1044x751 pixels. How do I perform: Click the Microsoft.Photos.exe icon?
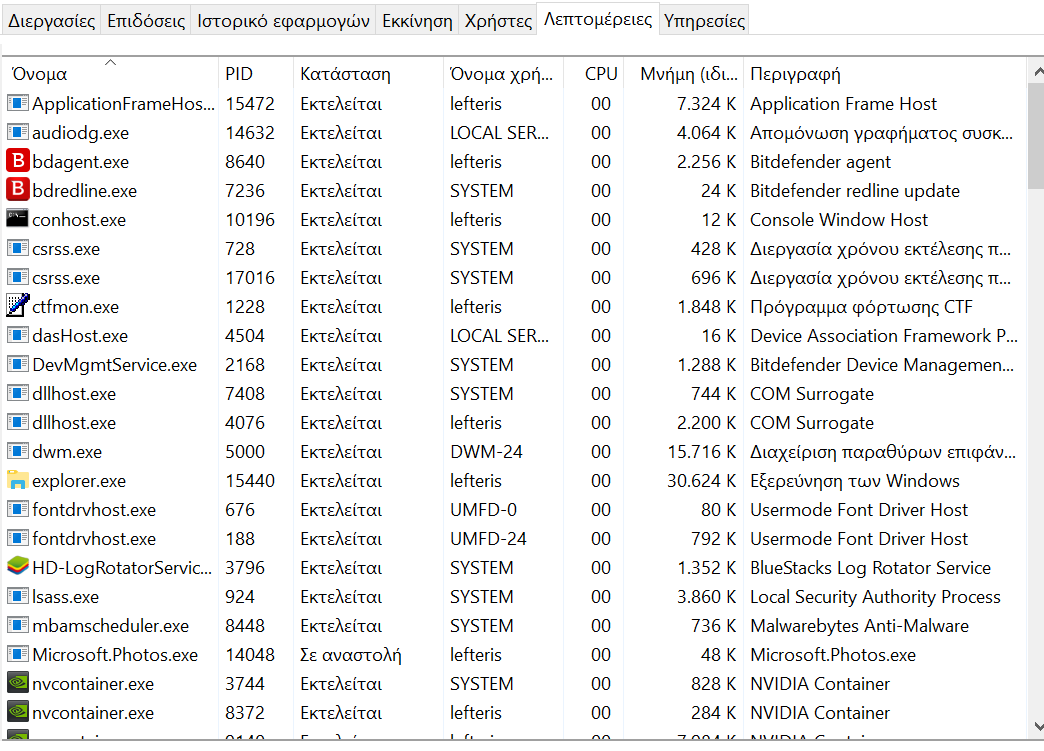(17, 654)
